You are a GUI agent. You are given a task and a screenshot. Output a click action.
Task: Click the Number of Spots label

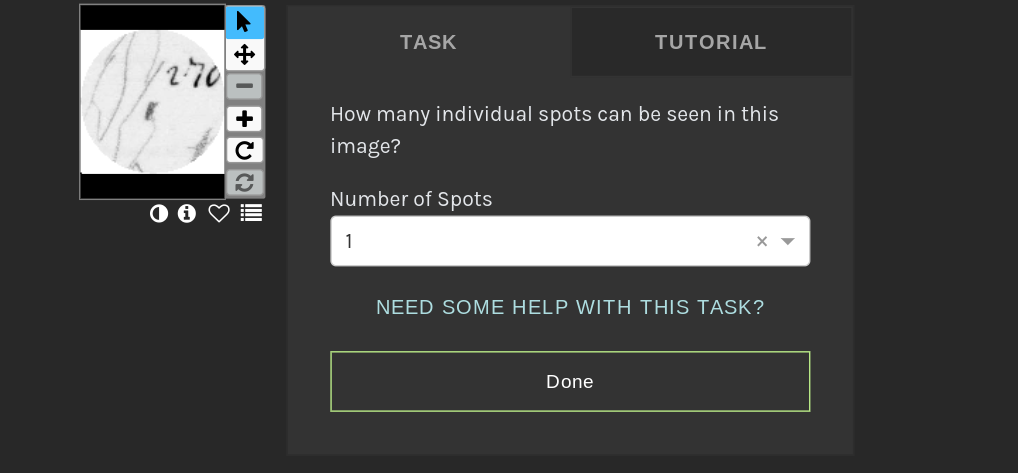pyautogui.click(x=412, y=199)
